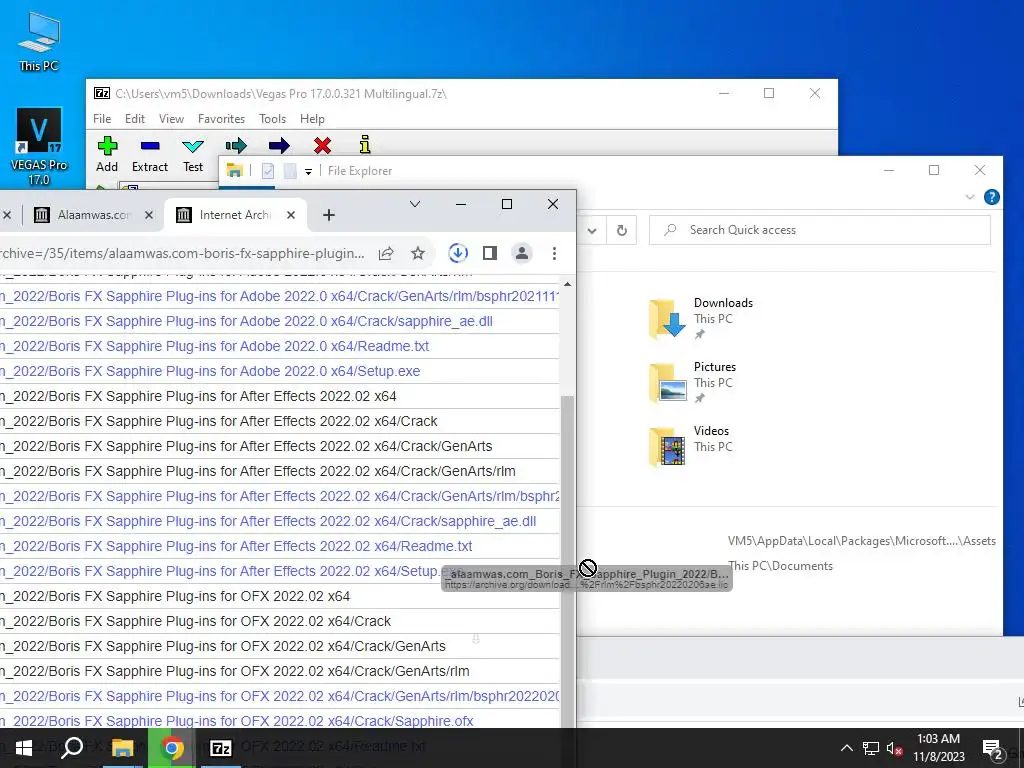
Task: Open Adobe 2022.0 x64/Setup.exe link
Action: click(210, 371)
